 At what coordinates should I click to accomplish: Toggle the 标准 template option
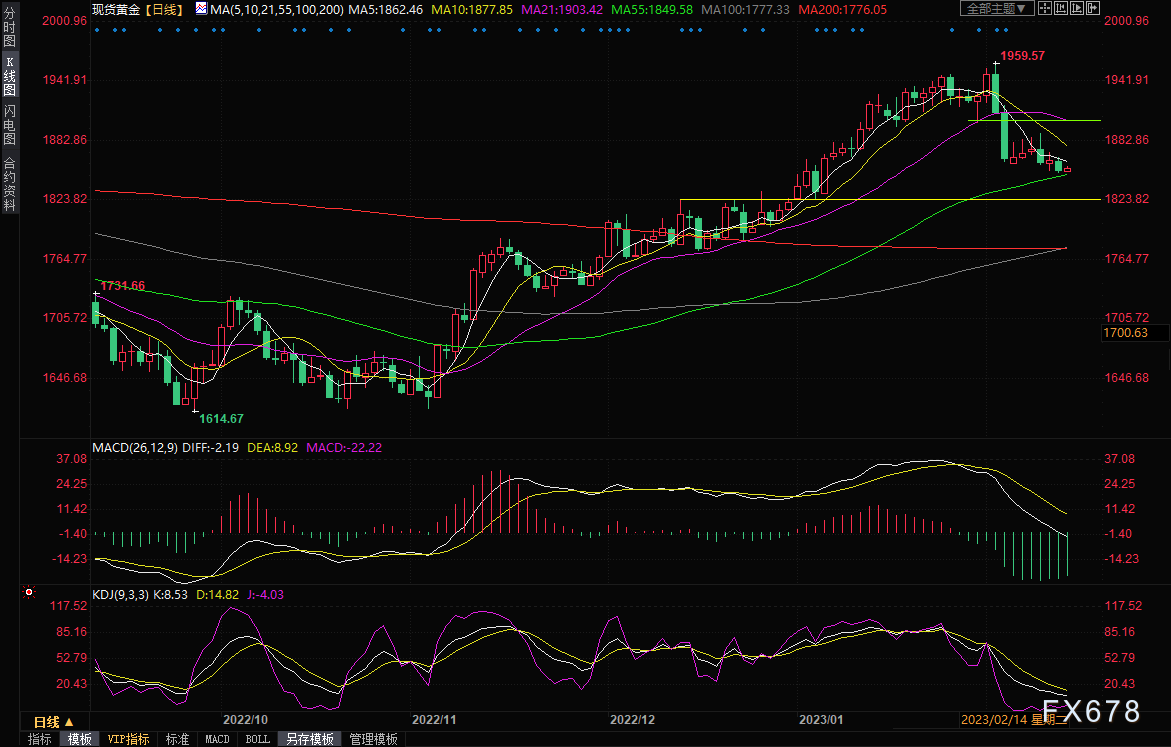pyautogui.click(x=177, y=739)
